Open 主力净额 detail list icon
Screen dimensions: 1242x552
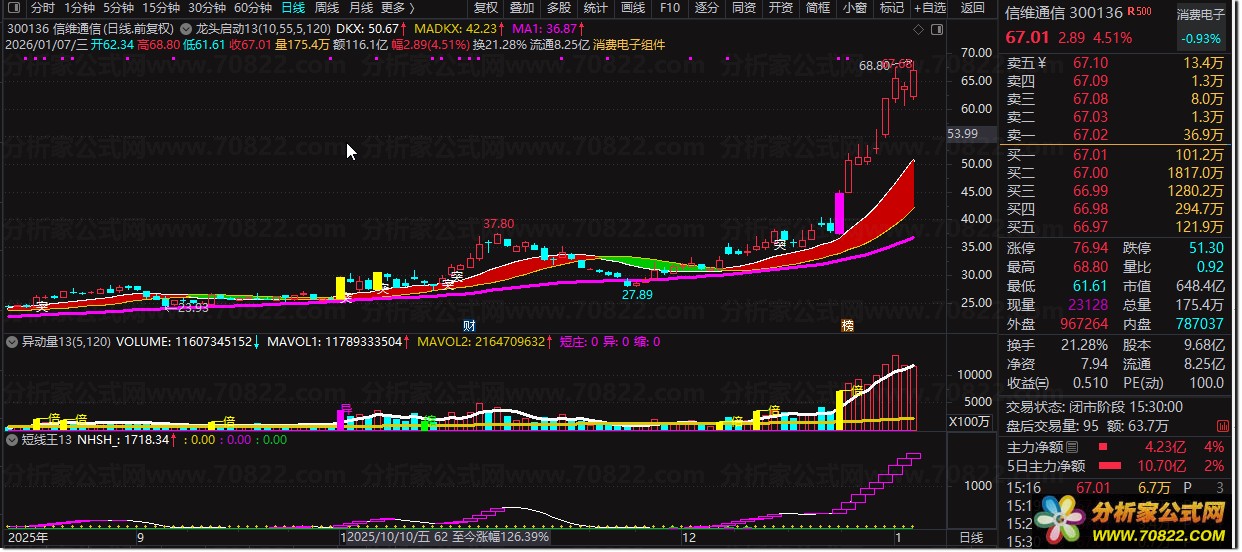[x=1073, y=447]
